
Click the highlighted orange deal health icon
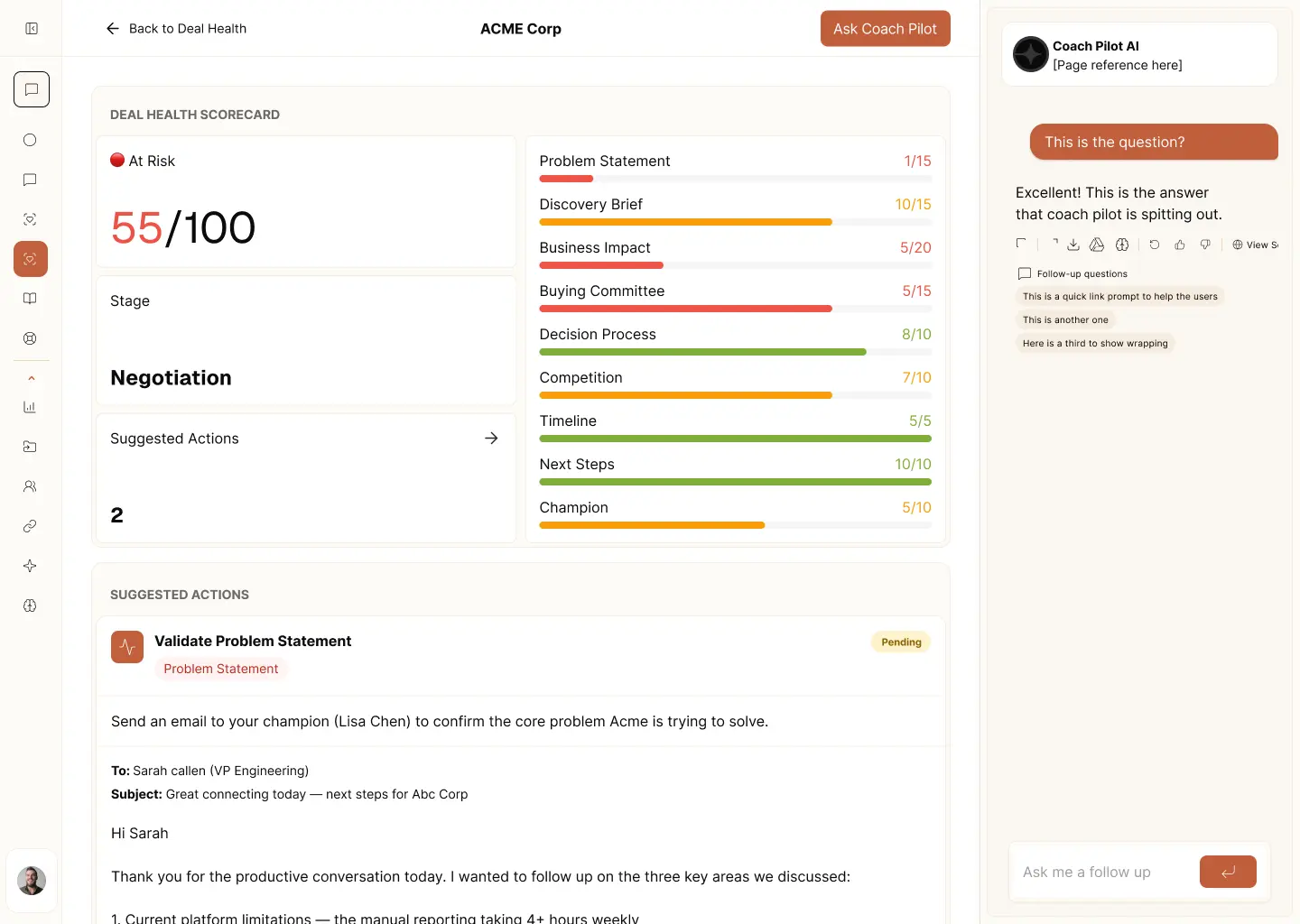[x=31, y=259]
